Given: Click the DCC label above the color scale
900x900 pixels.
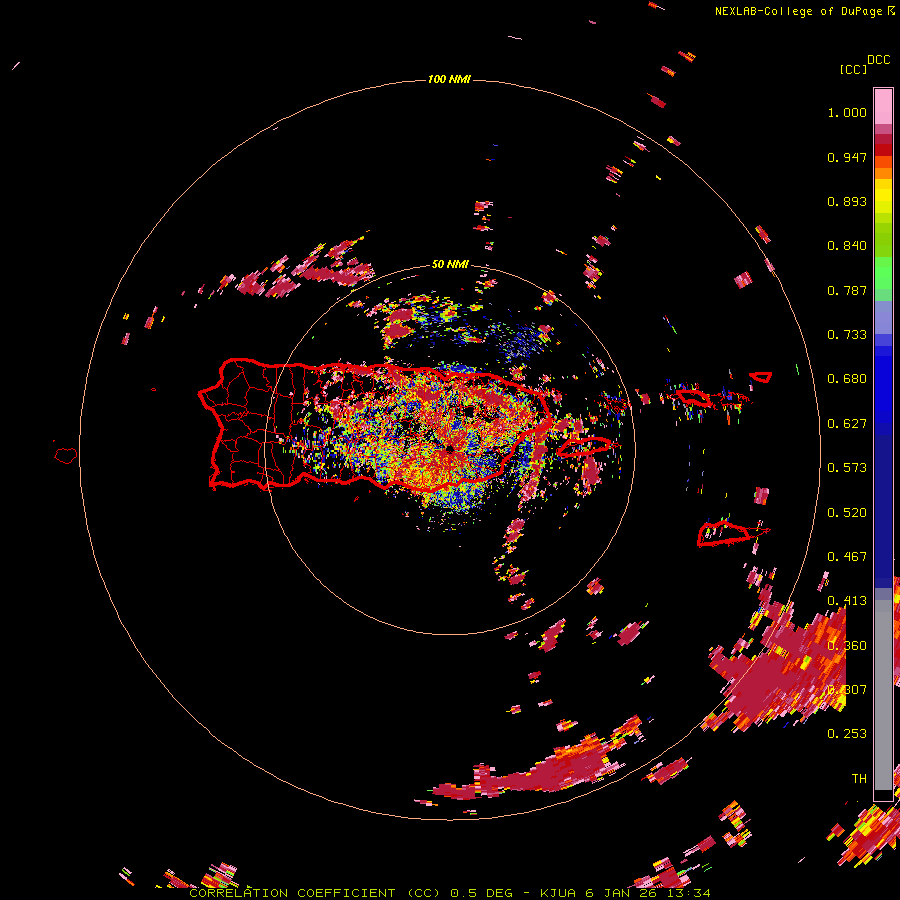Looking at the screenshot, I should coord(879,60).
